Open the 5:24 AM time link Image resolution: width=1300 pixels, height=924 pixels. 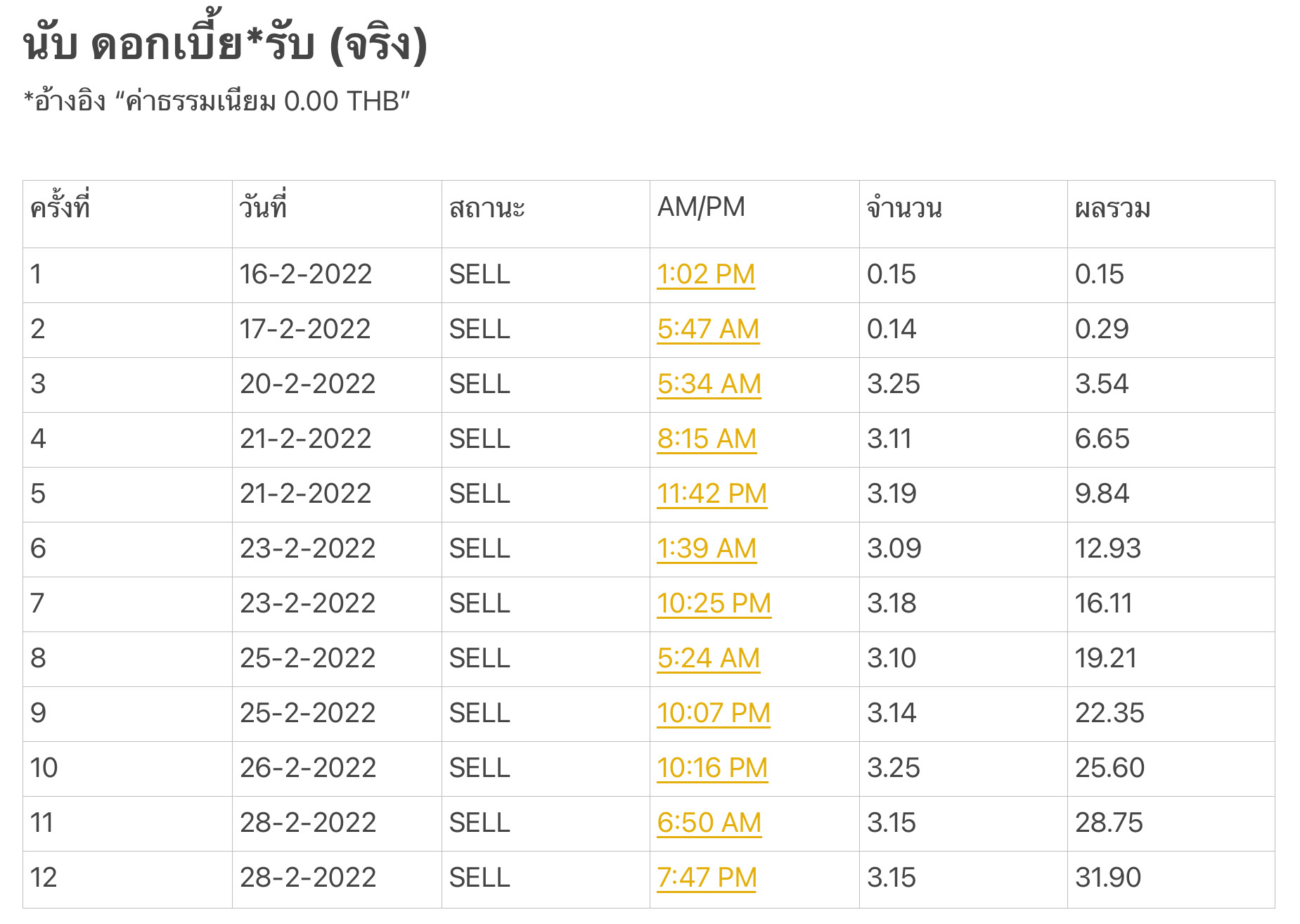pos(708,658)
